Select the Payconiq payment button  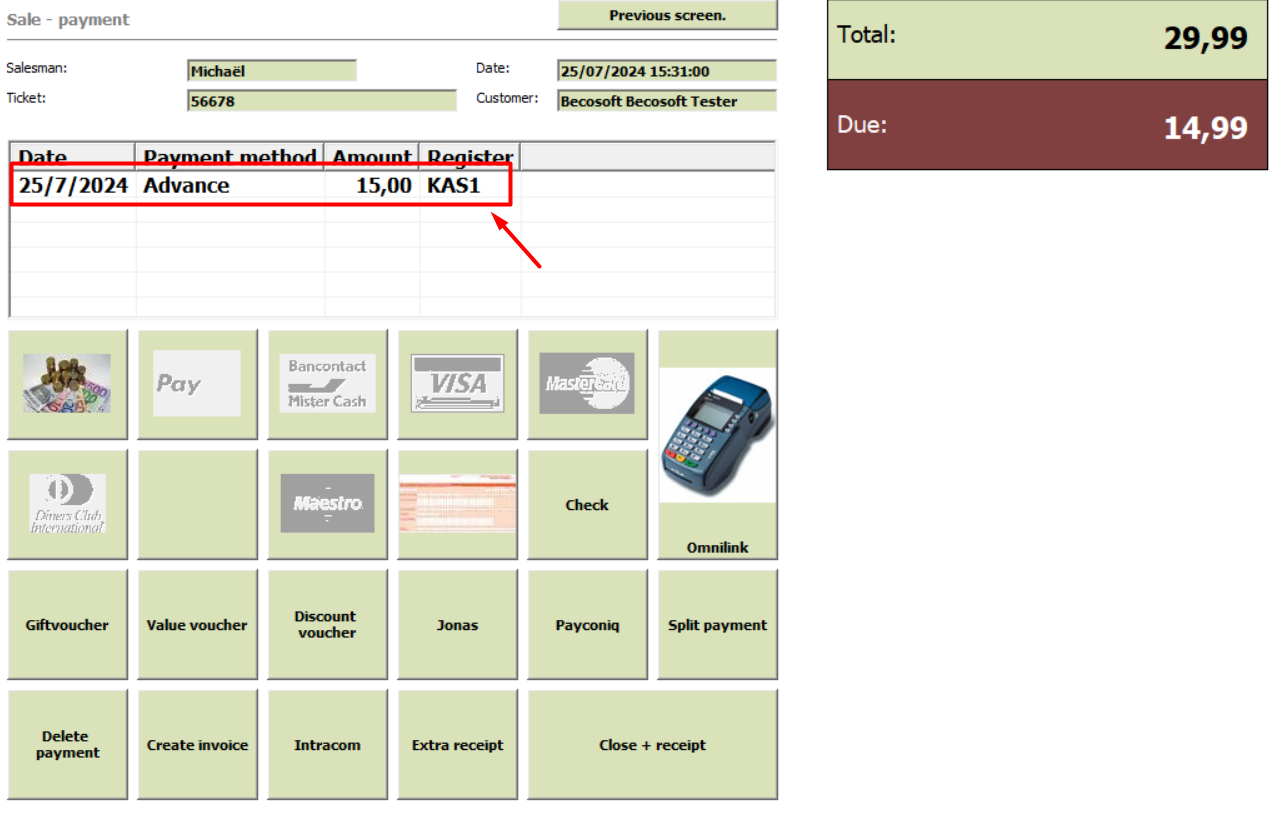coord(588,624)
